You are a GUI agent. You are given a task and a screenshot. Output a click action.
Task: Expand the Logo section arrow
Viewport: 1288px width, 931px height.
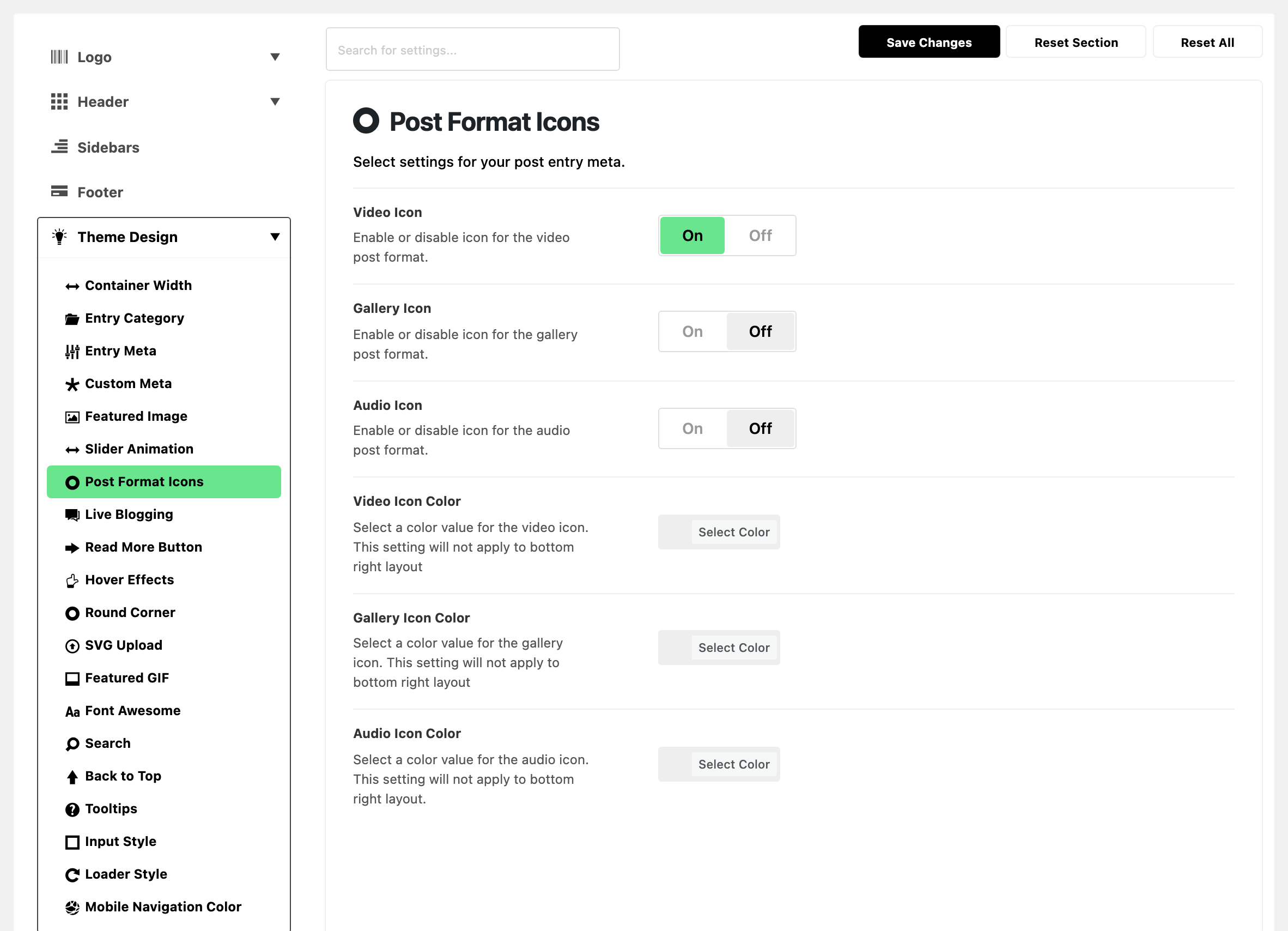click(x=275, y=57)
